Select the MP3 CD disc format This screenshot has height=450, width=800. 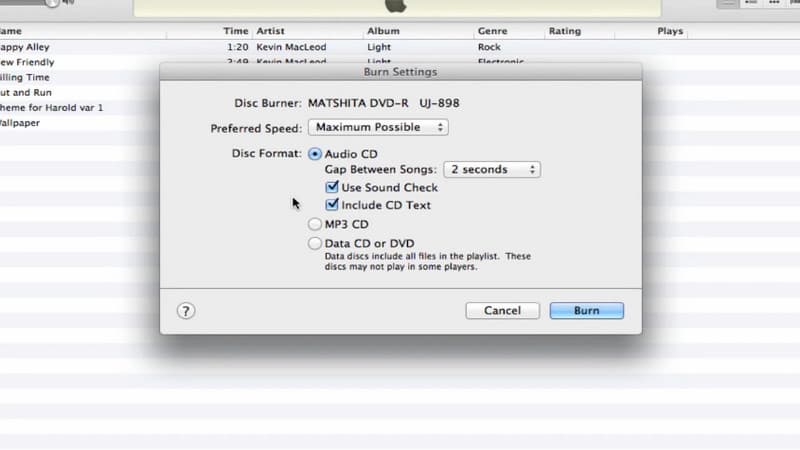(x=315, y=224)
